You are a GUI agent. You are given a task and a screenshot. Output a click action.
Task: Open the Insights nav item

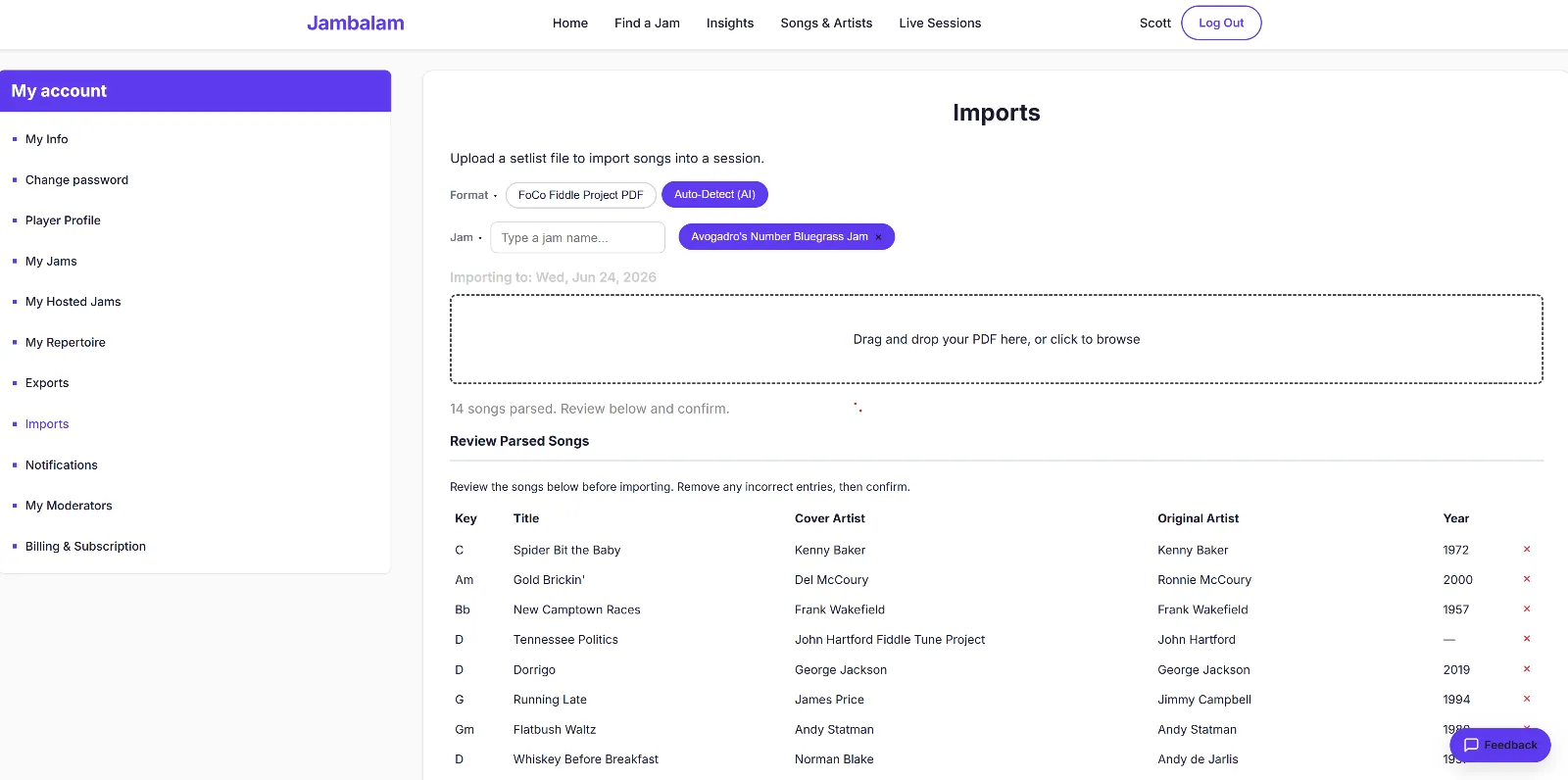pos(730,23)
